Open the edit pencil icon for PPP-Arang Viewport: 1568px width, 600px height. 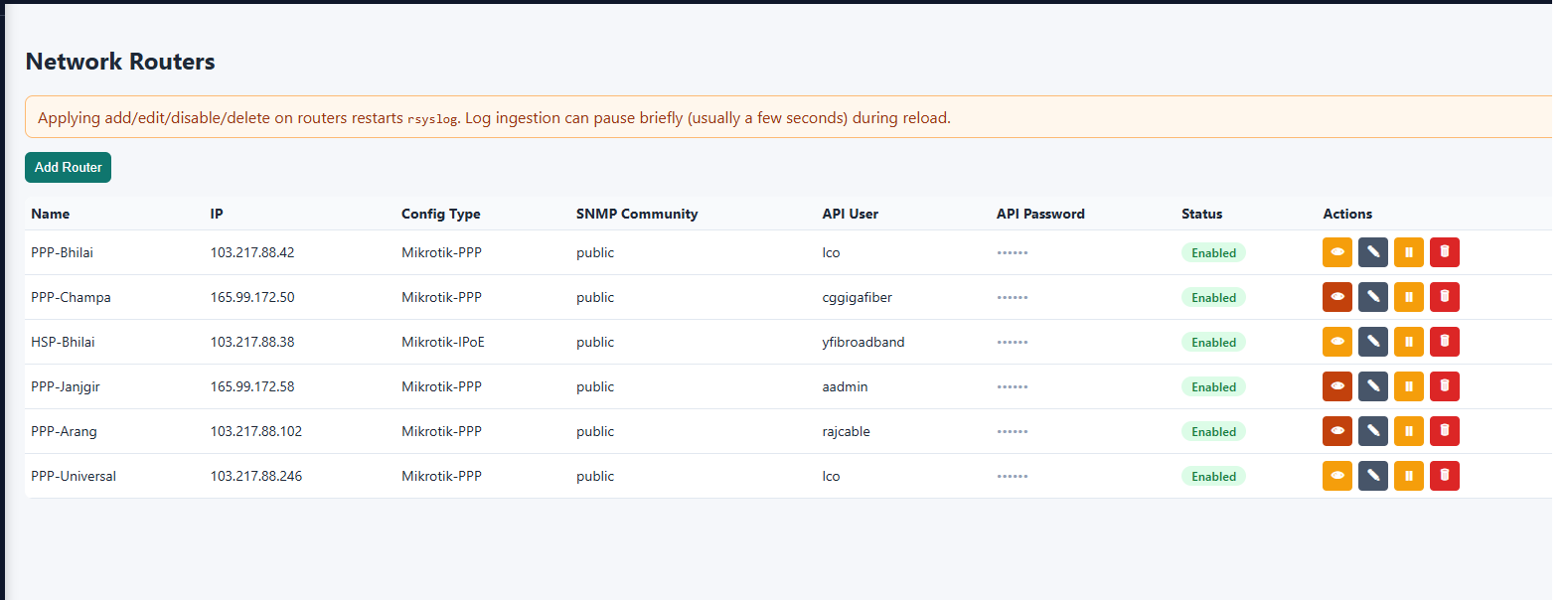point(1372,431)
